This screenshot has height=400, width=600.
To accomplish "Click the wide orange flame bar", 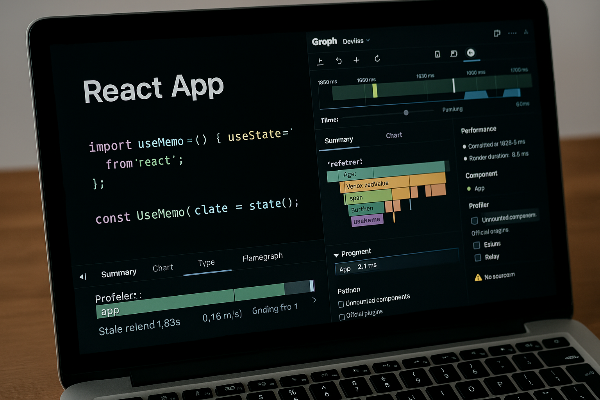I will click(x=393, y=182).
